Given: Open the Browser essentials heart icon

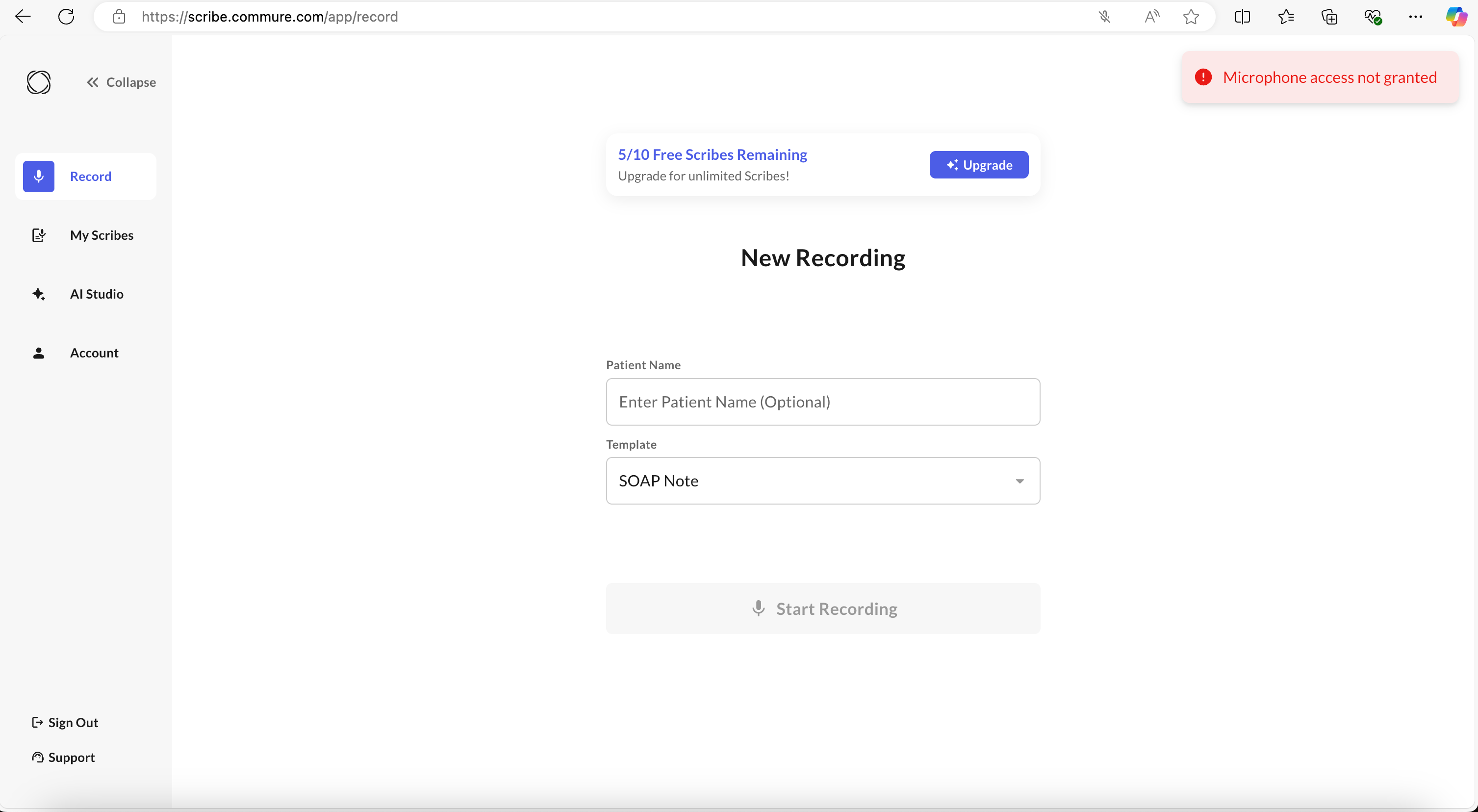Looking at the screenshot, I should click(1373, 17).
